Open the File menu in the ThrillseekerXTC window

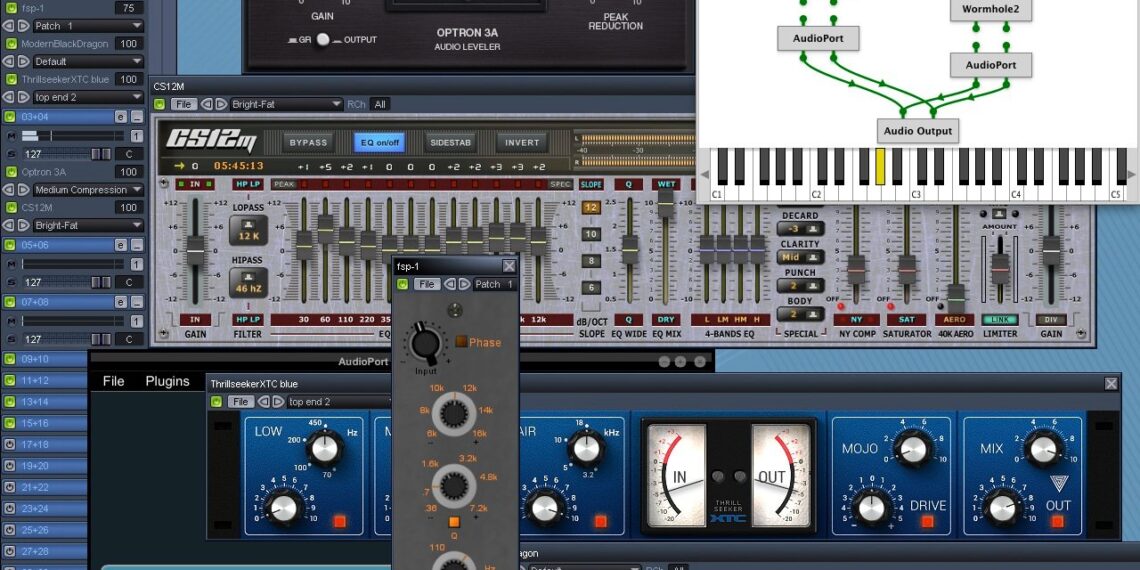click(240, 401)
